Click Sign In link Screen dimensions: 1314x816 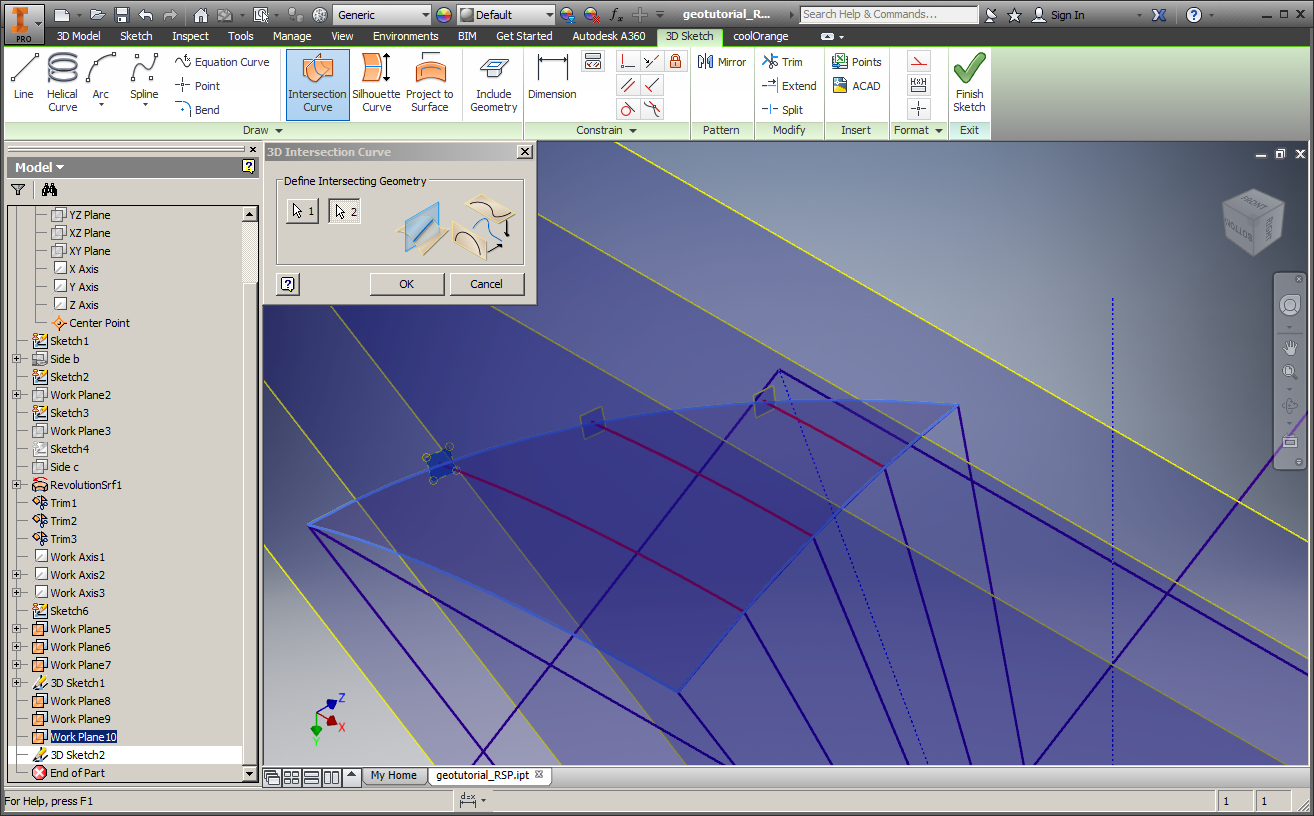coord(1058,15)
